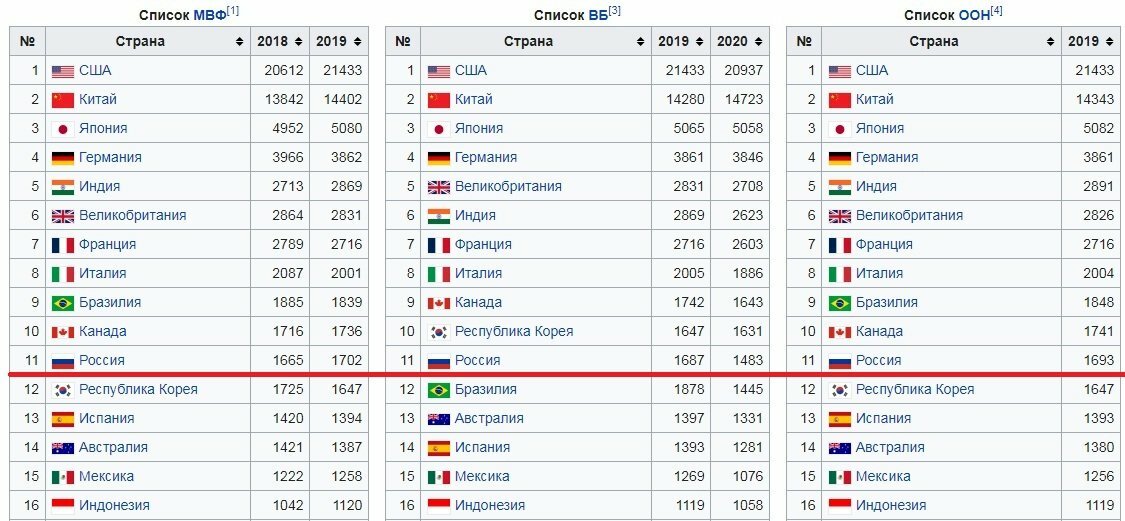Open the Китай link in the ВБ table

[x=474, y=99]
